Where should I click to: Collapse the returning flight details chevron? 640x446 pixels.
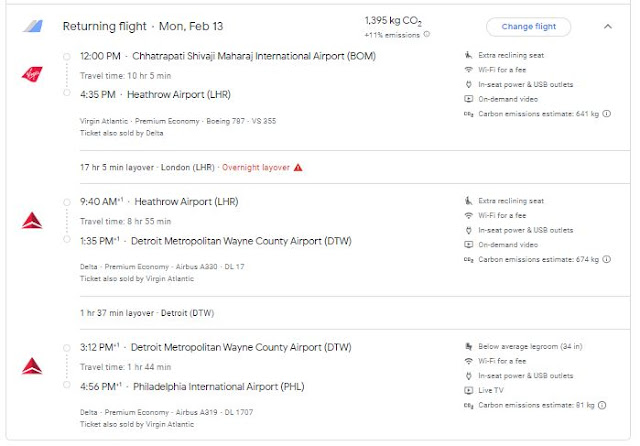click(x=605, y=26)
